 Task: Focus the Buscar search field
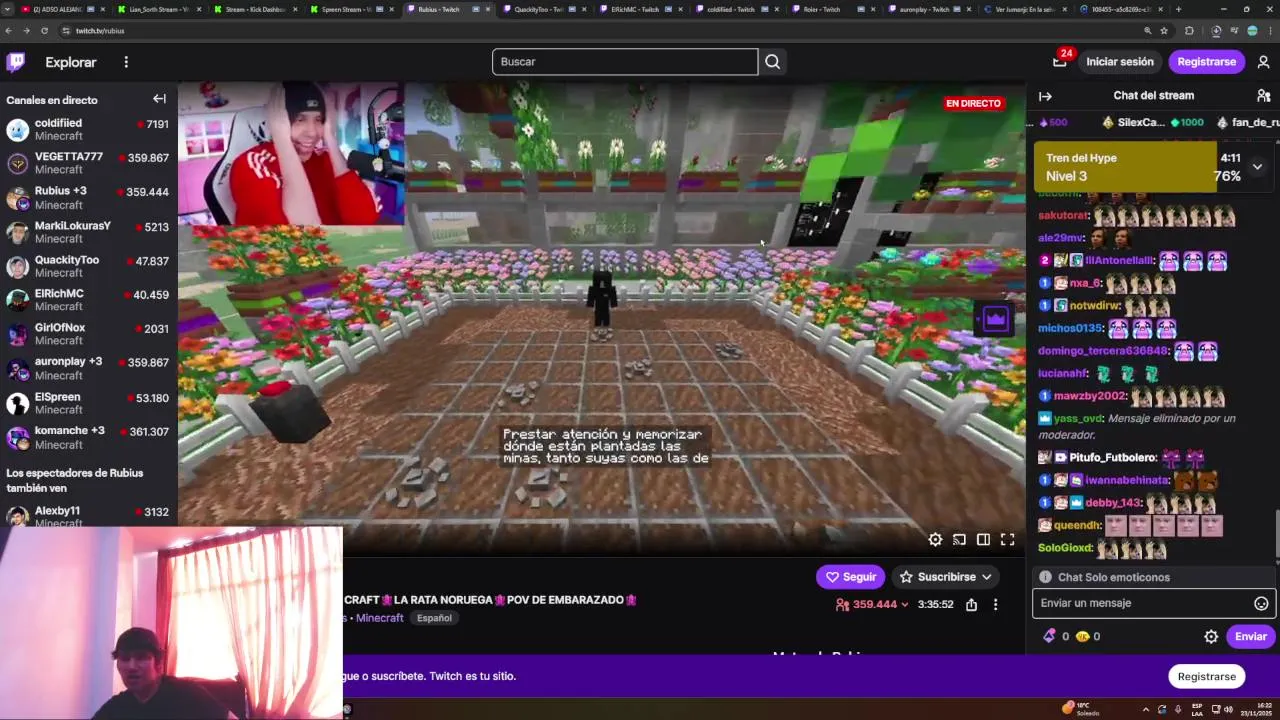[625, 62]
